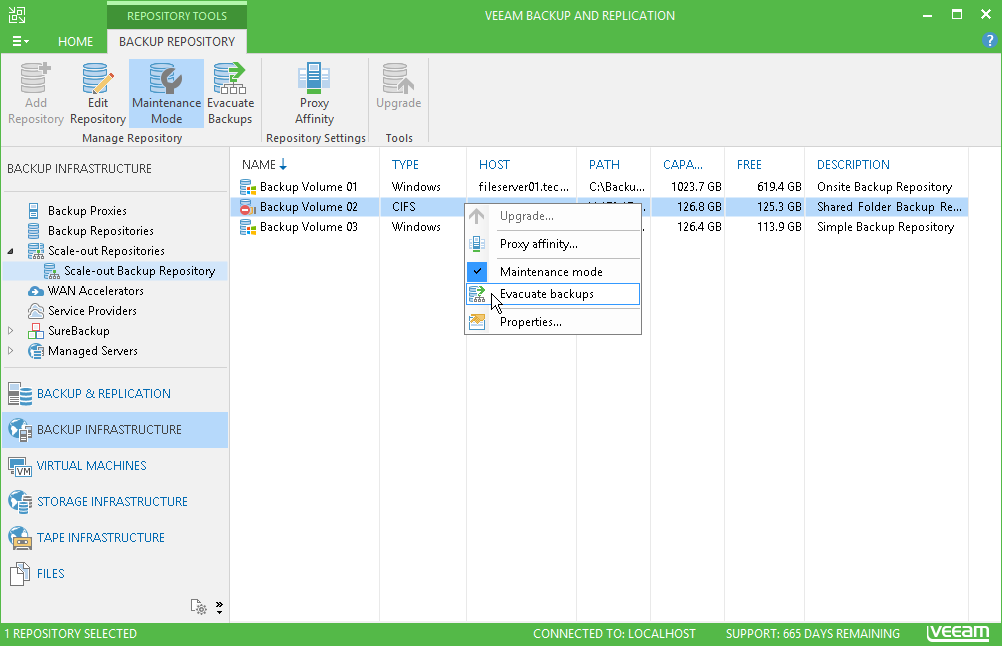Select Scale-out Backup Repository child node
The width and height of the screenshot is (1002, 646).
(x=139, y=271)
